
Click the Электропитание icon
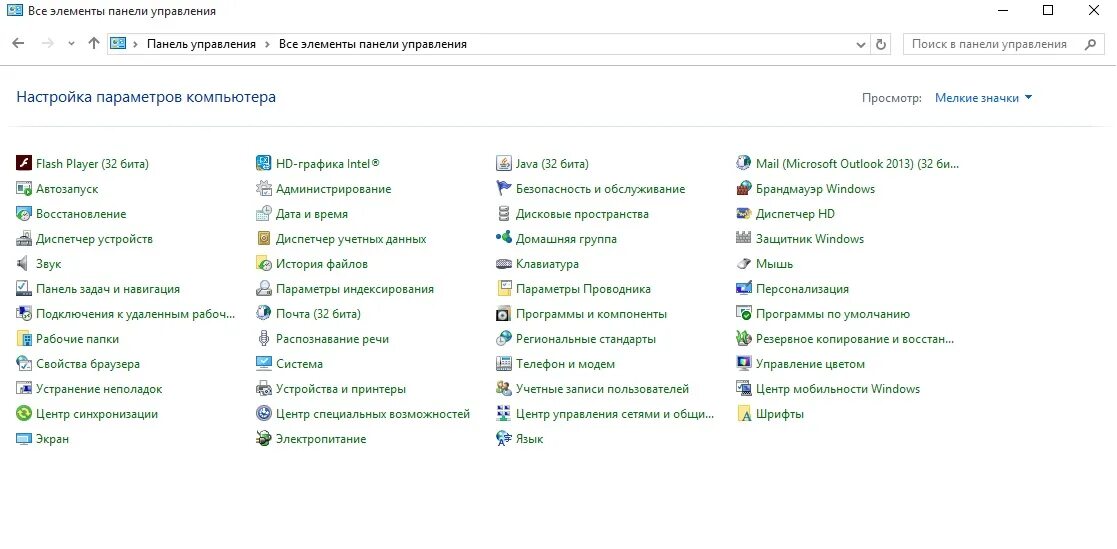click(x=264, y=439)
